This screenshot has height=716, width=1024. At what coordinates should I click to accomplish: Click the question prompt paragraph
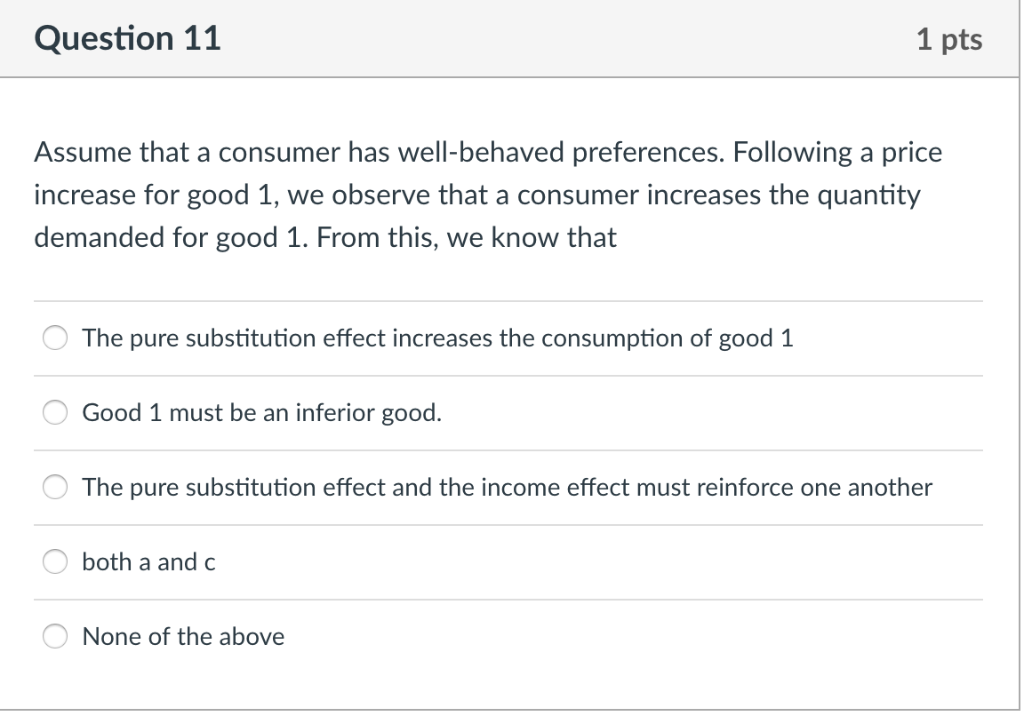(488, 194)
